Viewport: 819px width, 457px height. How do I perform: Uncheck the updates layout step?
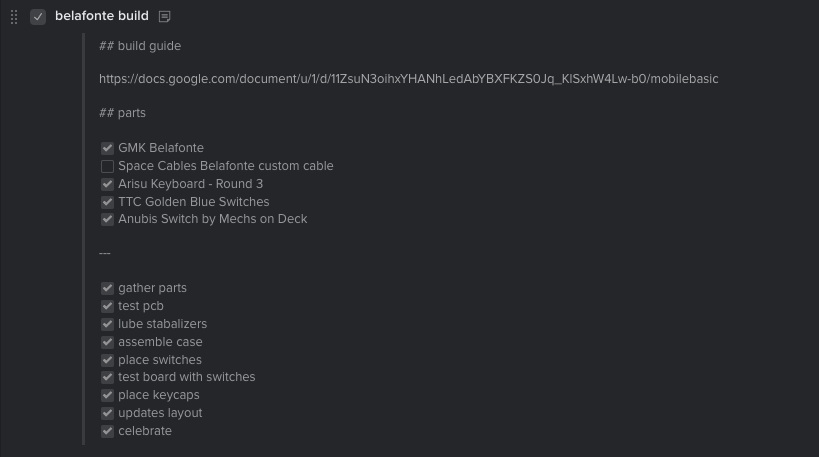click(108, 413)
